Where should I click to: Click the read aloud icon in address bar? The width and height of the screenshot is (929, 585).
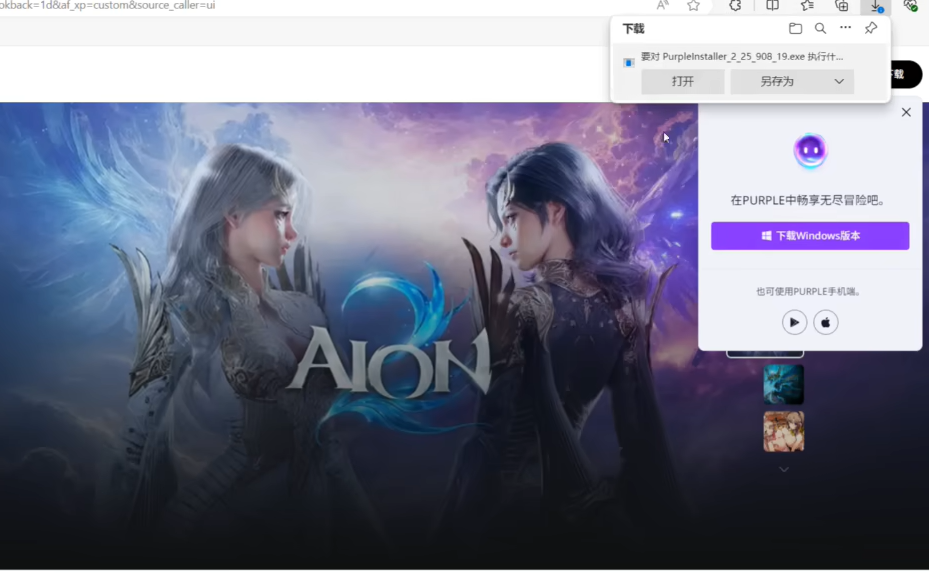click(662, 6)
